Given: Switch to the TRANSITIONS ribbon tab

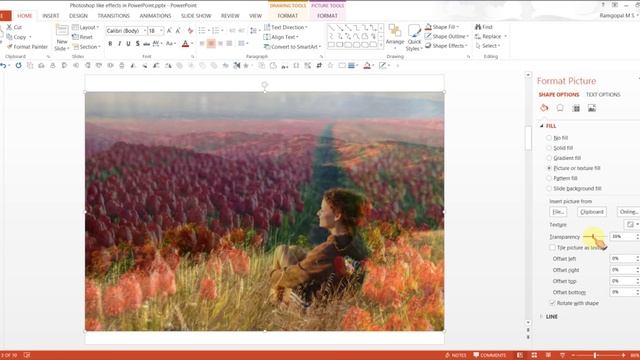Looking at the screenshot, I should [113, 16].
